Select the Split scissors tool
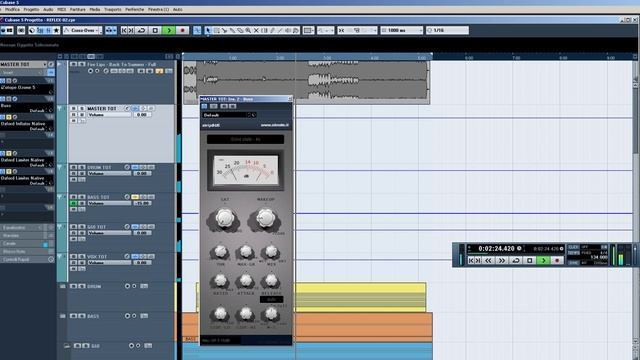The width and height of the screenshot is (640, 360). (x=224, y=30)
